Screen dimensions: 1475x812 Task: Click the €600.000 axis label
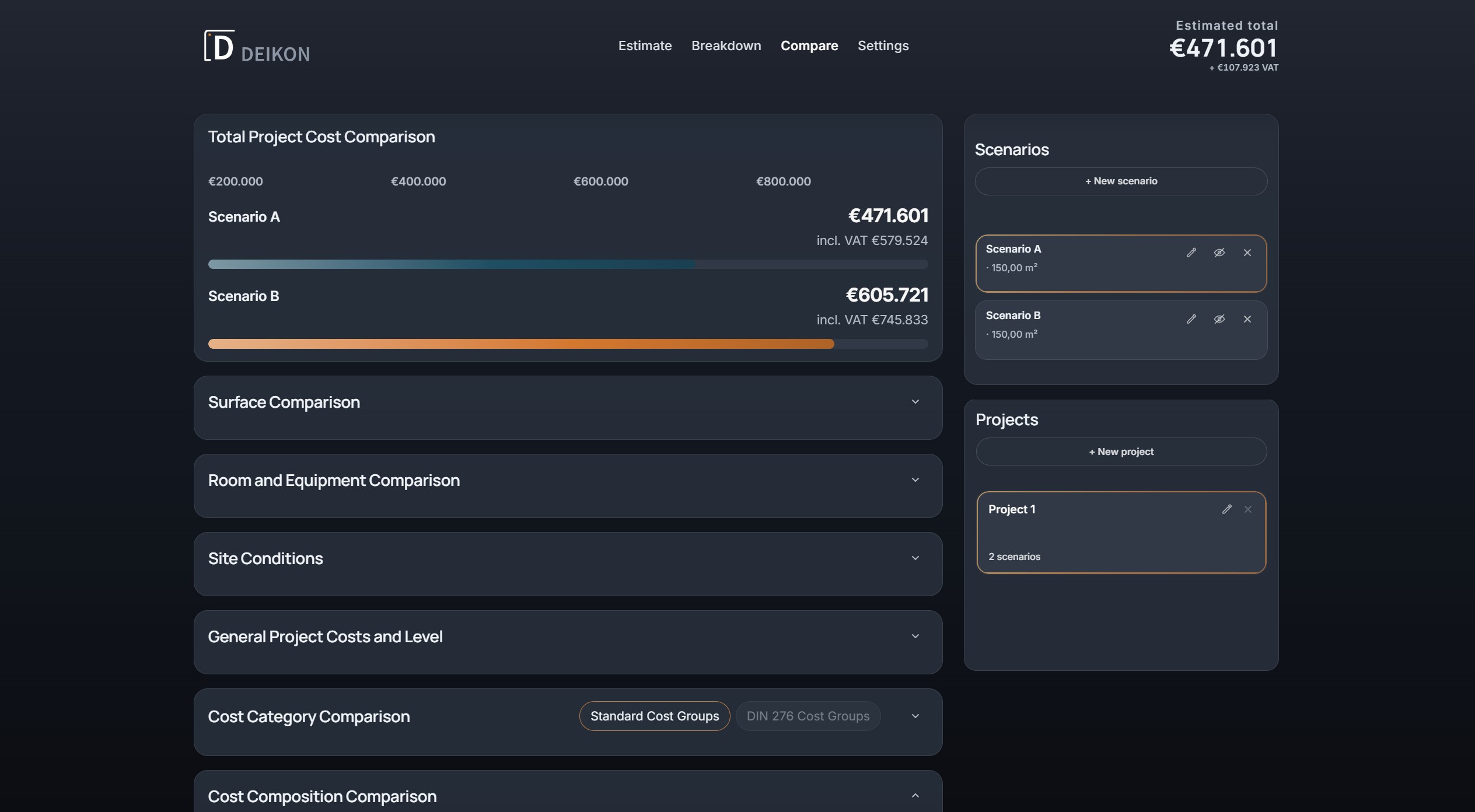[x=600, y=181]
